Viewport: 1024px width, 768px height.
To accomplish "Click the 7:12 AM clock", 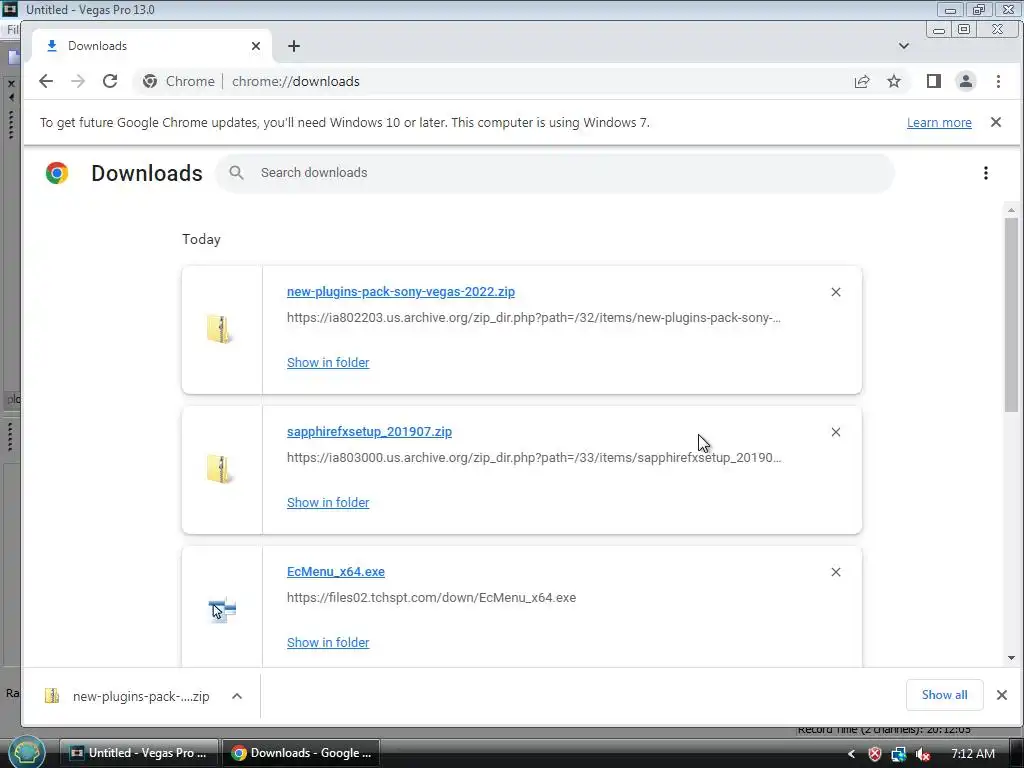I will click(x=972, y=754).
